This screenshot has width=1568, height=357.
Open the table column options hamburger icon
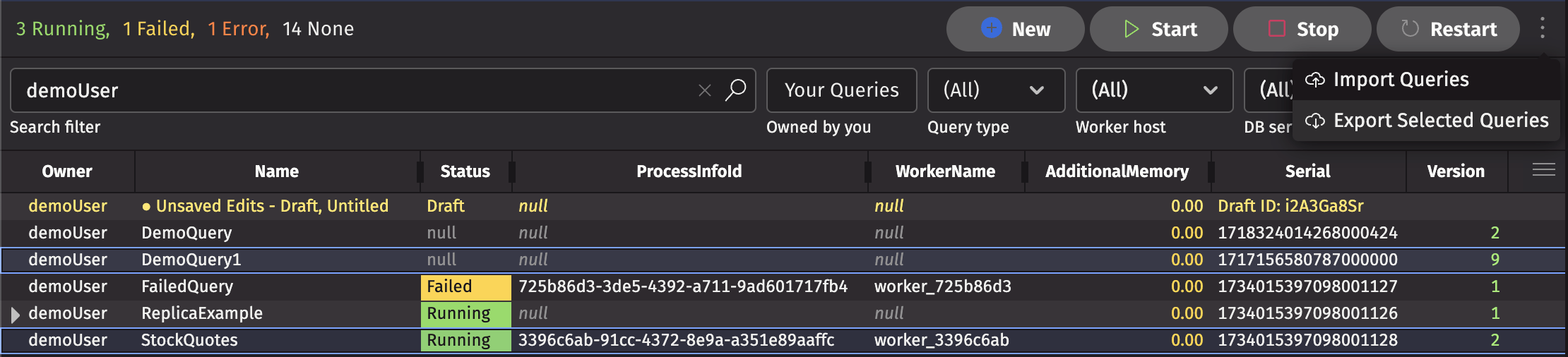coord(1543,170)
